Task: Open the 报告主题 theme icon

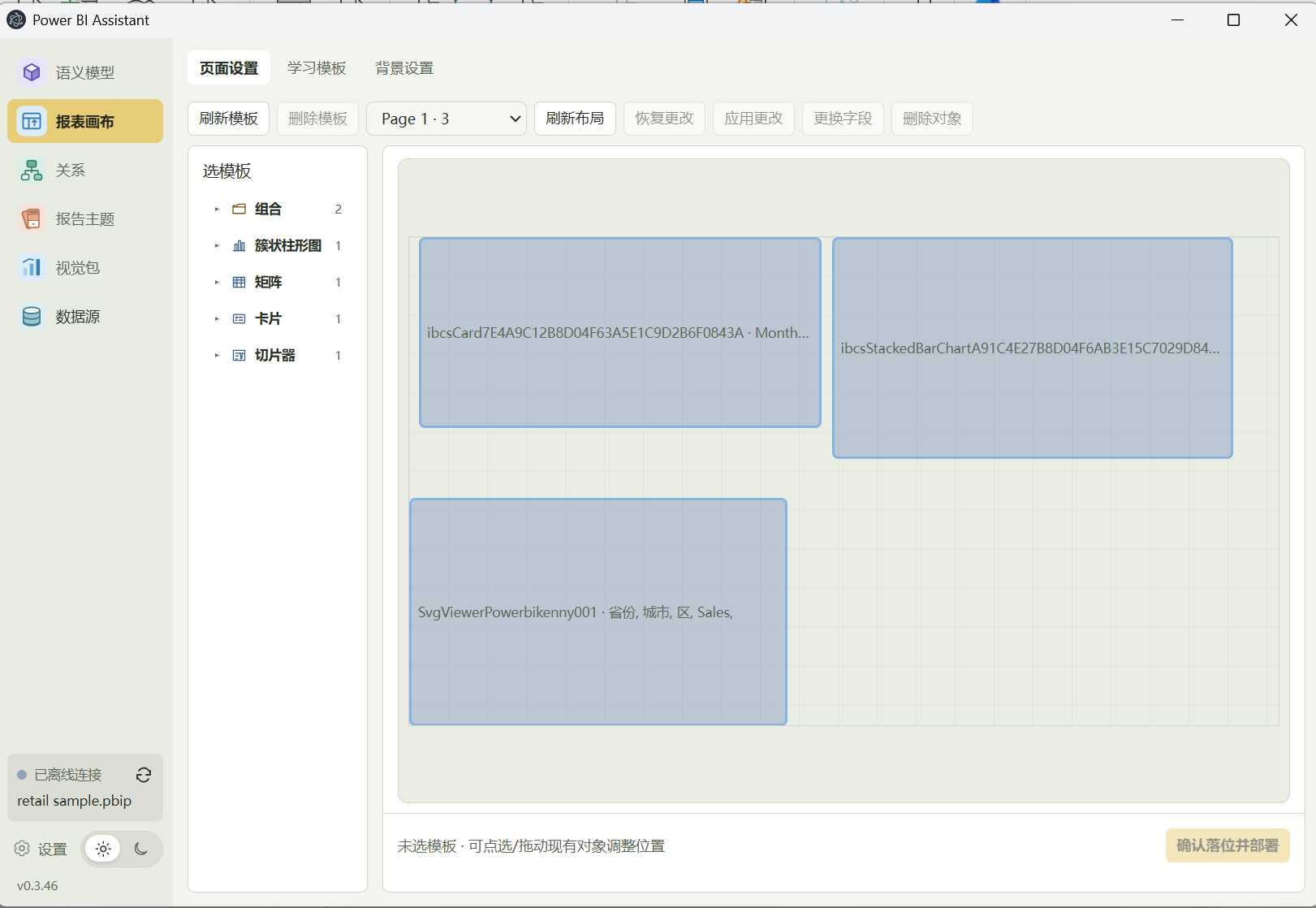Action: click(32, 219)
